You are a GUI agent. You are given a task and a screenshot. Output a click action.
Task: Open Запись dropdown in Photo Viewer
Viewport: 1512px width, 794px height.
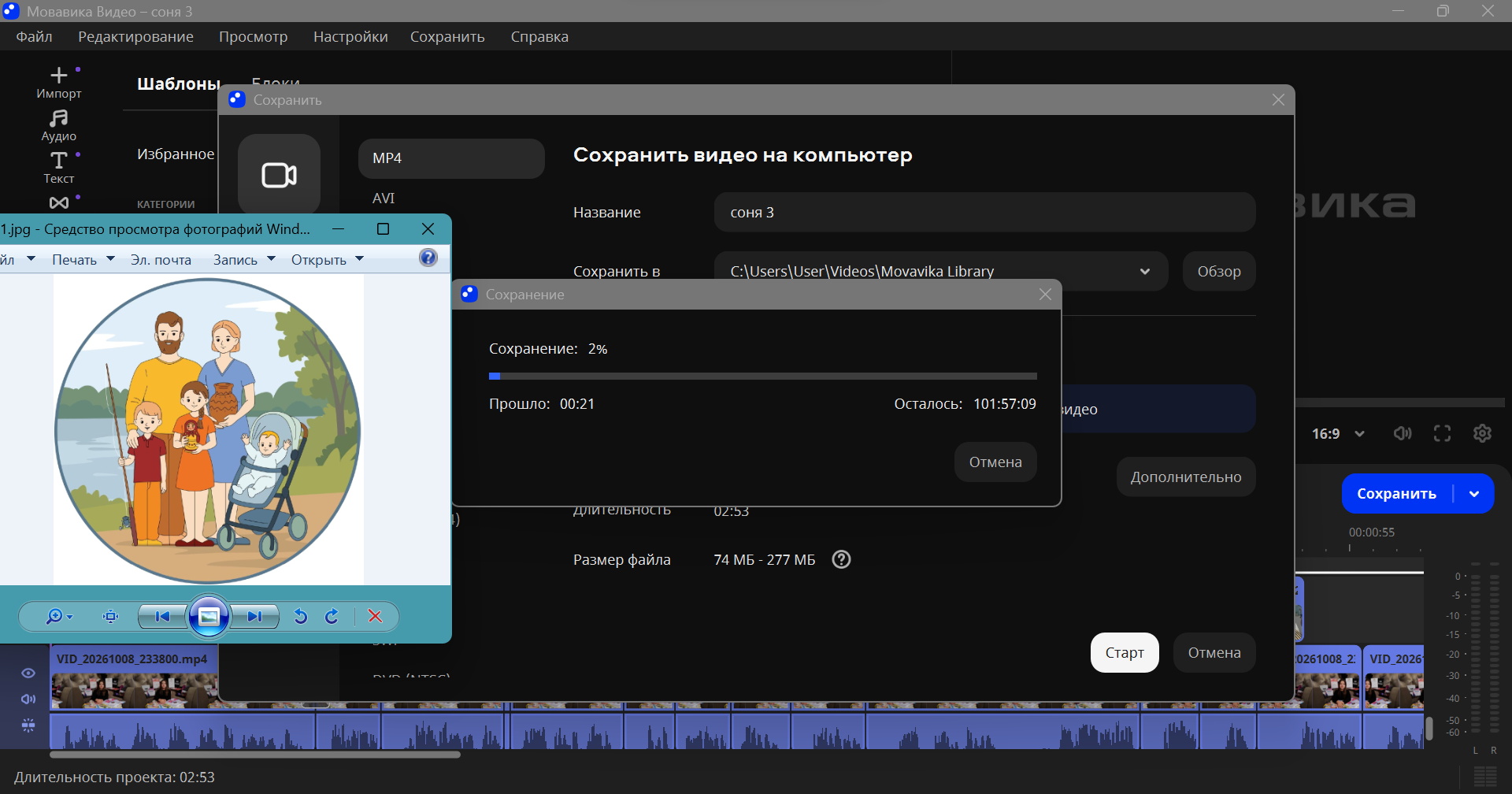pyautogui.click(x=244, y=259)
